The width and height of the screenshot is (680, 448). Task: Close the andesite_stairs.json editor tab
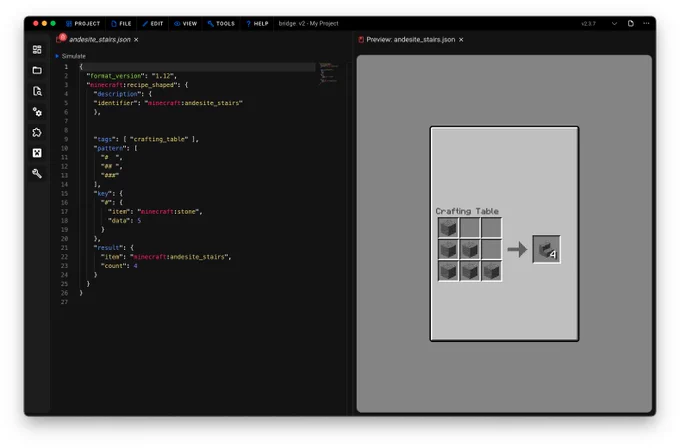136,39
